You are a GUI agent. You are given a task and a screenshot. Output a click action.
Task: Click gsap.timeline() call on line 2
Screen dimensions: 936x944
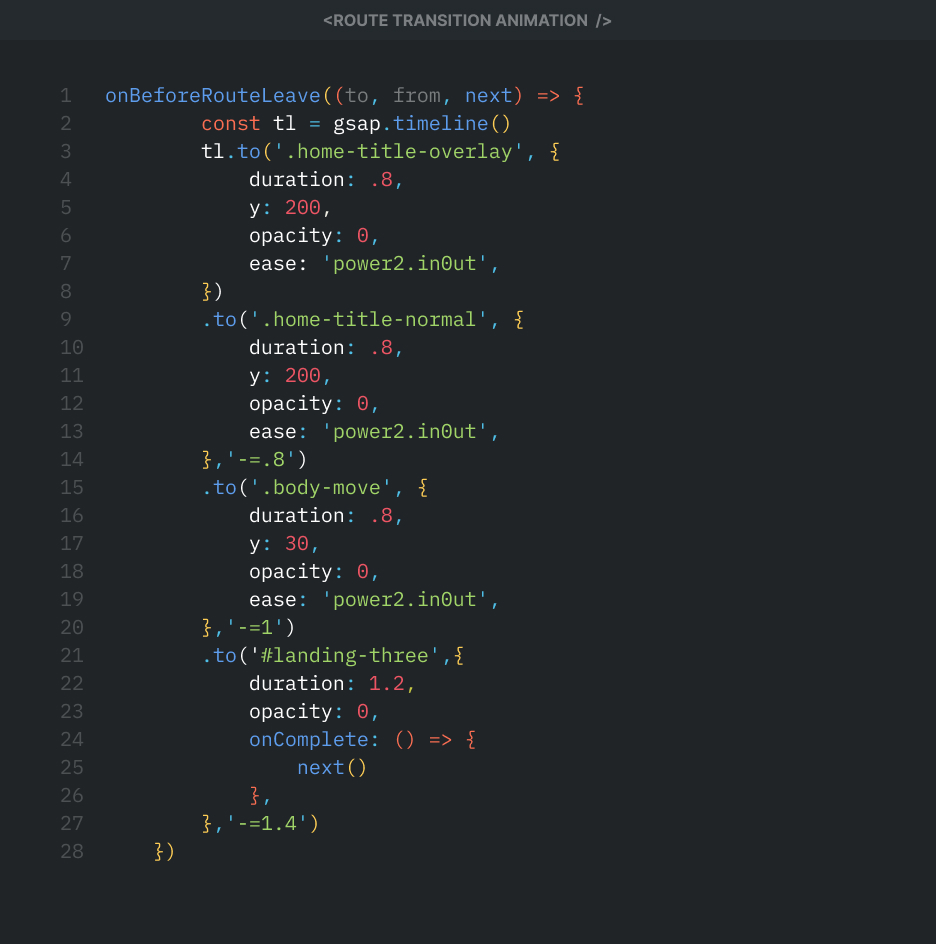[x=422, y=123]
